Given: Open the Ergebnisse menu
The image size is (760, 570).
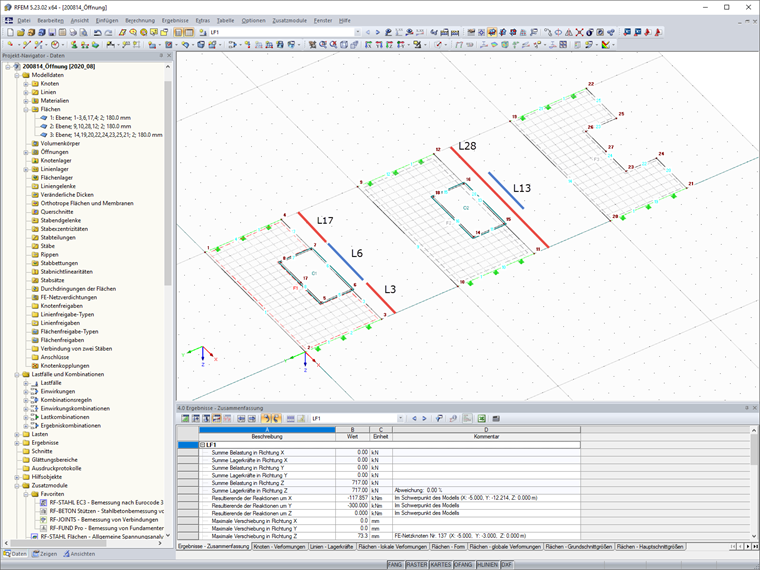Looking at the screenshot, I should pyautogui.click(x=174, y=20).
